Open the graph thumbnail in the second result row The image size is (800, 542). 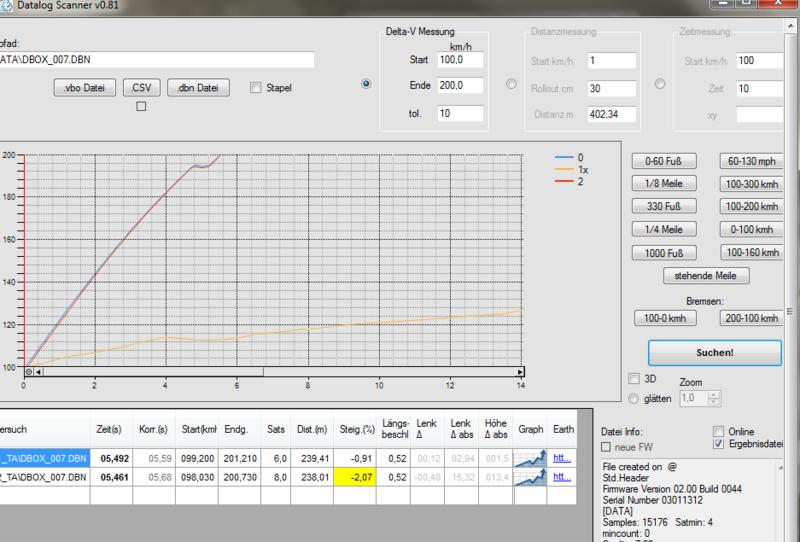pos(531,476)
